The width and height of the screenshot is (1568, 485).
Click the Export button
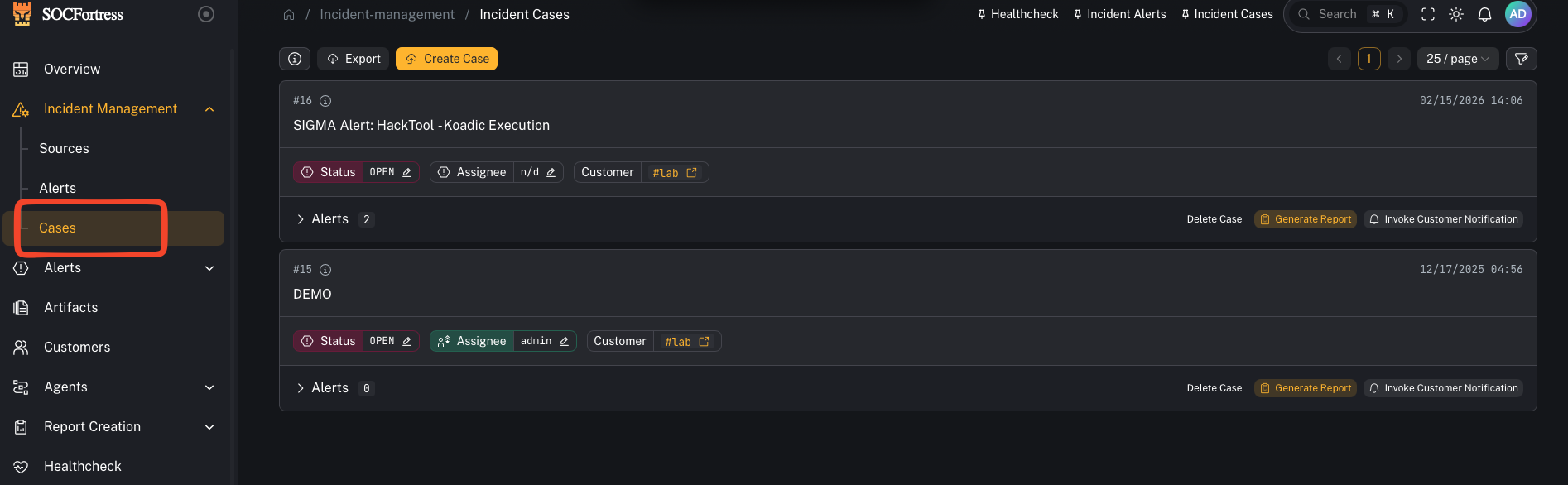coord(354,59)
